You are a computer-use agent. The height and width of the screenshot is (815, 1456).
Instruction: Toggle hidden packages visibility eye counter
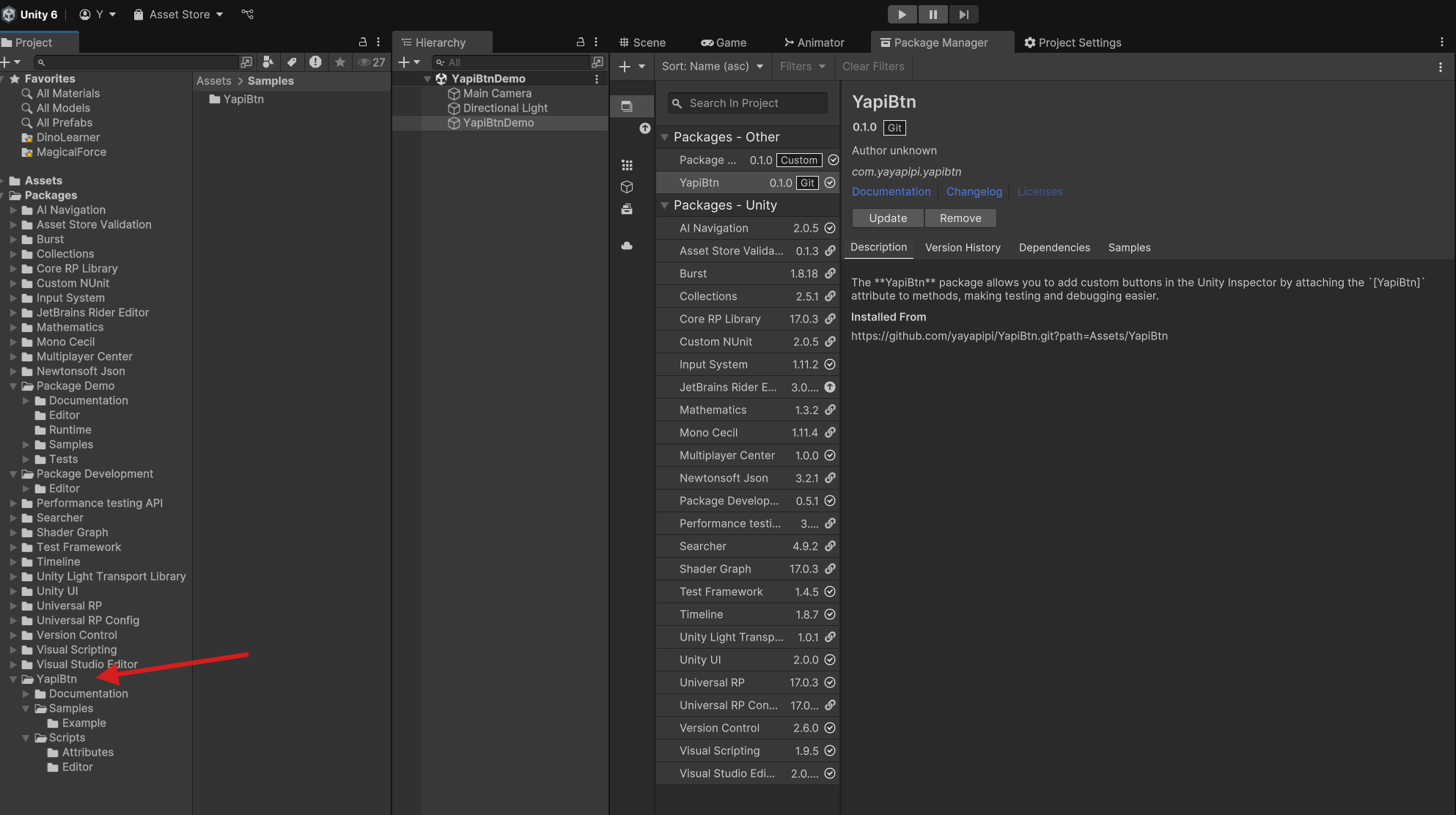pyautogui.click(x=372, y=62)
